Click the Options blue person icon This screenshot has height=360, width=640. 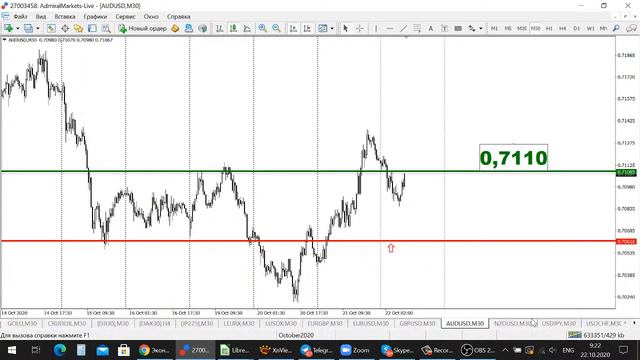coord(189,28)
